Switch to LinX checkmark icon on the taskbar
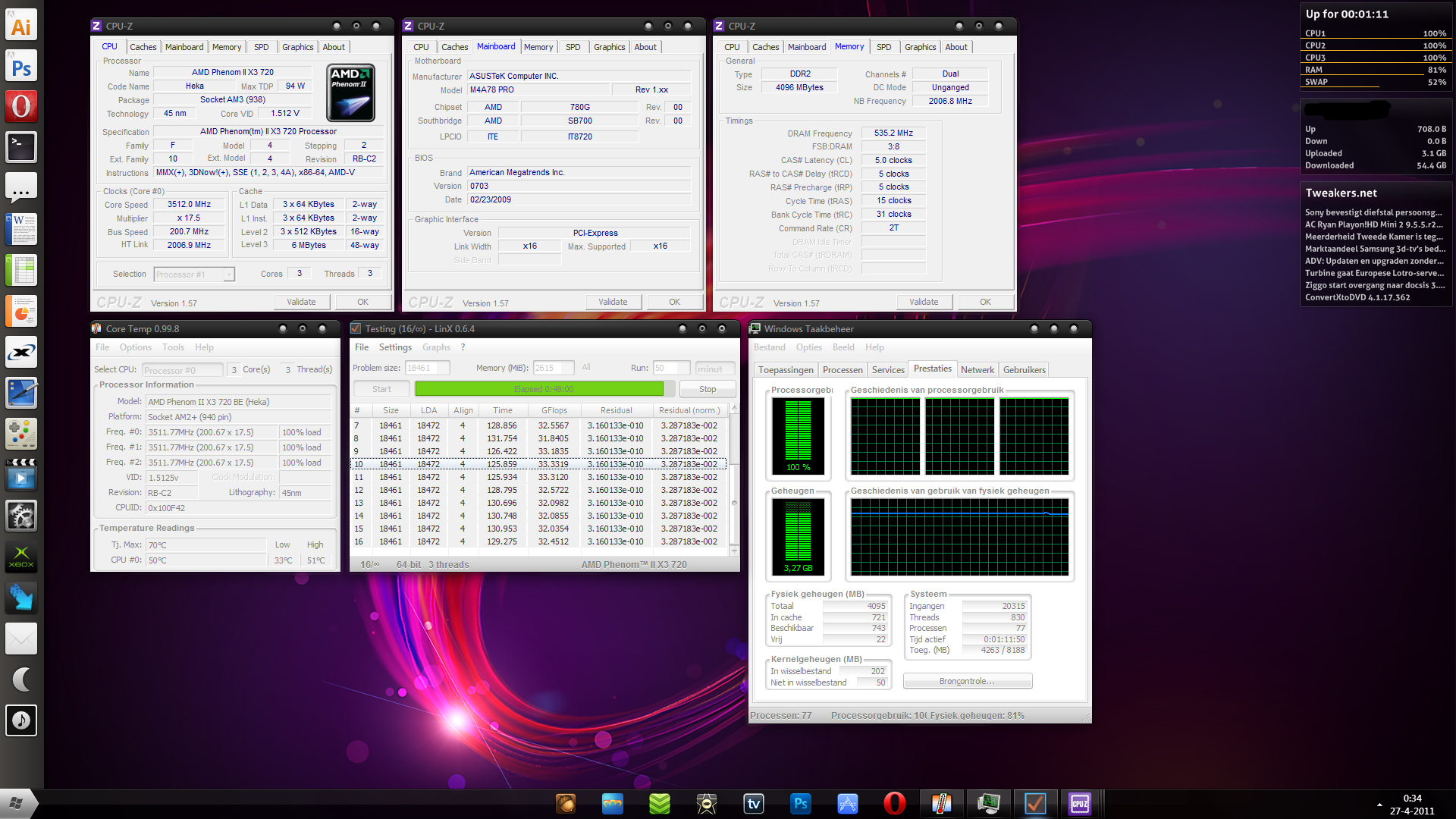Image resolution: width=1456 pixels, height=819 pixels. click(x=1035, y=804)
